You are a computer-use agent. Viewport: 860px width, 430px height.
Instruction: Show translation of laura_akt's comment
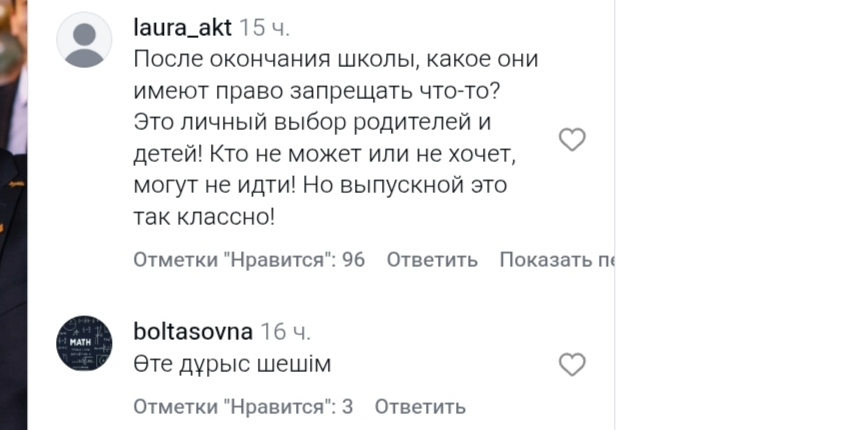click(556, 261)
